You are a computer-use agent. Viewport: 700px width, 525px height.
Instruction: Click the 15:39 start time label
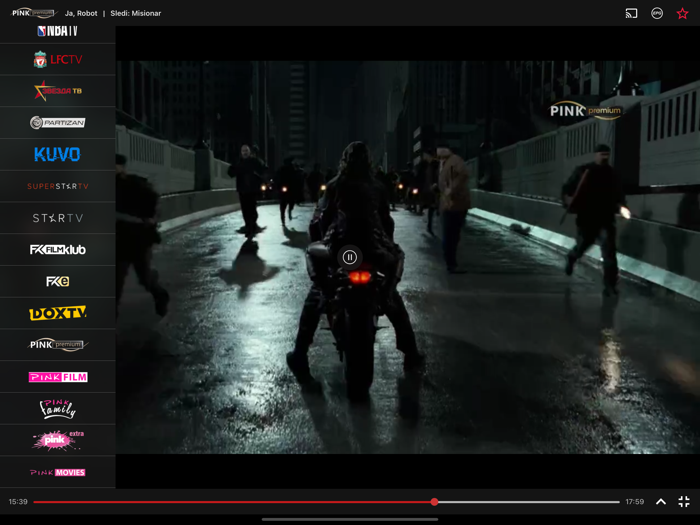click(x=18, y=502)
